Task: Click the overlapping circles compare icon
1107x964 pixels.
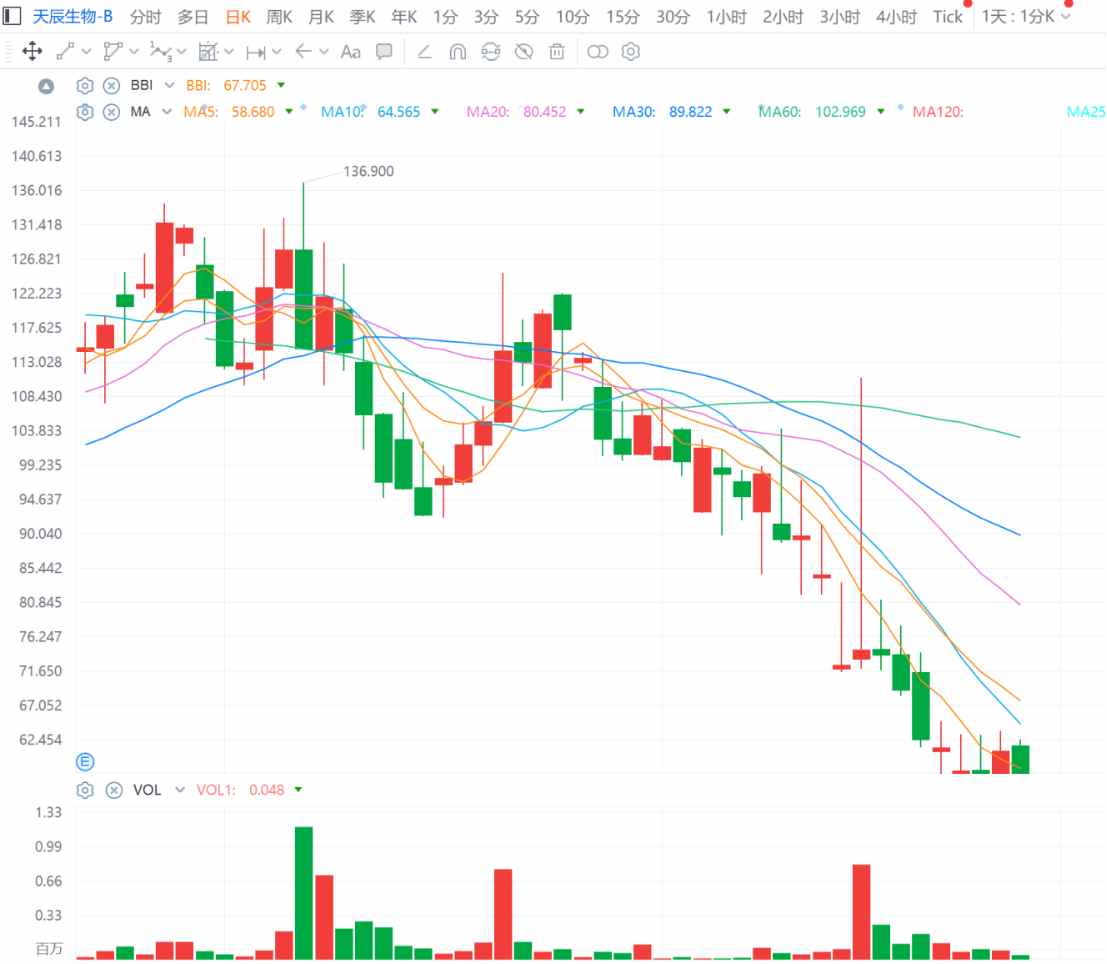Action: coord(597,52)
